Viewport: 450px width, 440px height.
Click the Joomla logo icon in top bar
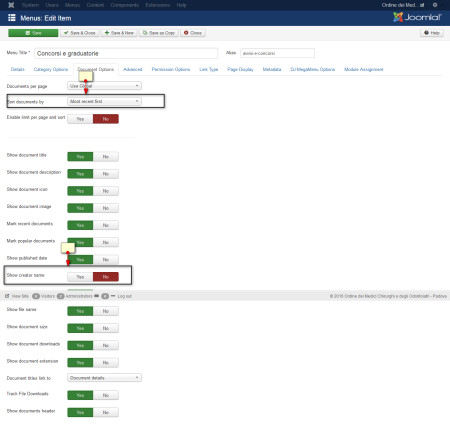click(11, 5)
